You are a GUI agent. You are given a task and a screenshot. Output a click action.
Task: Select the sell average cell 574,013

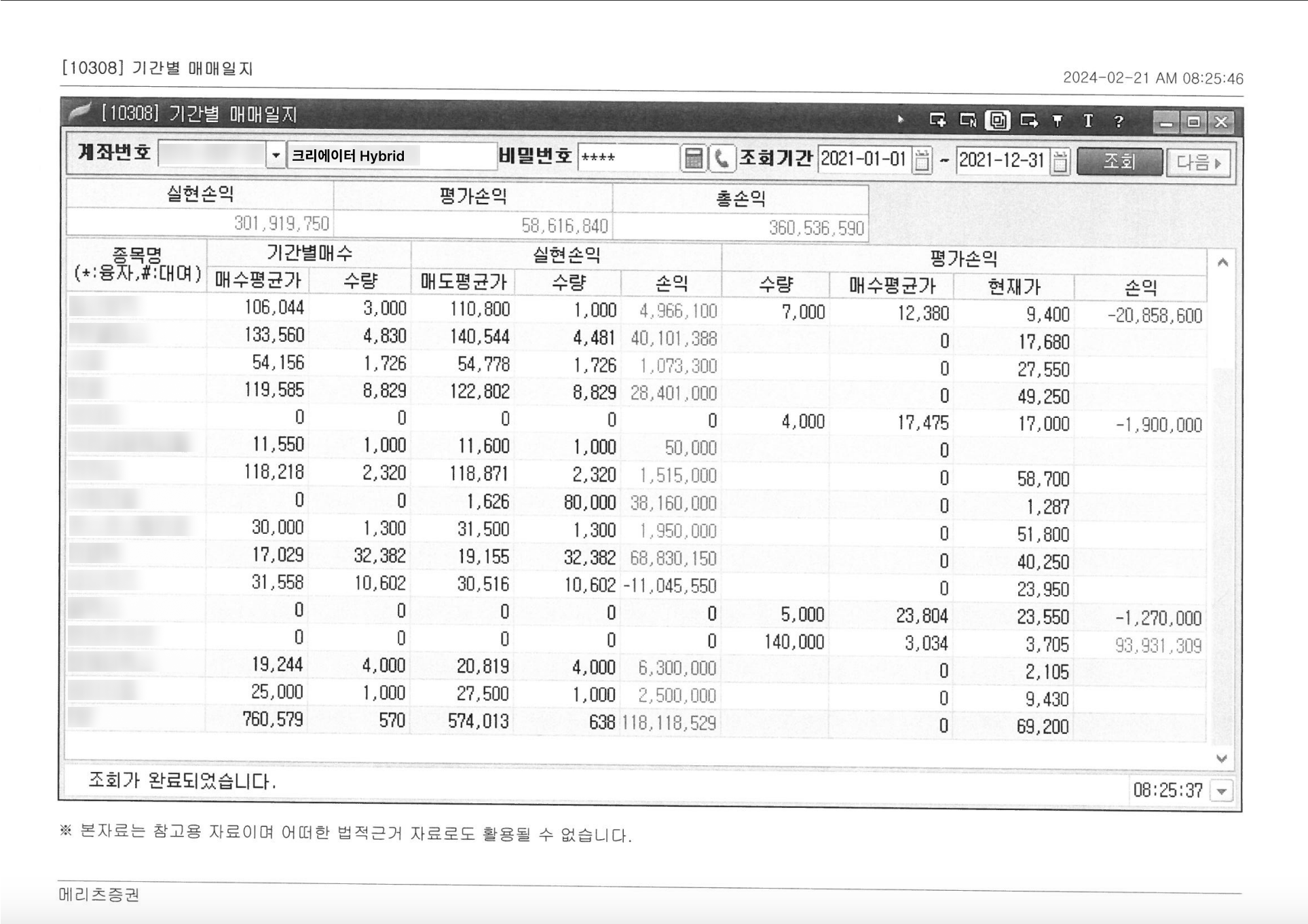click(x=463, y=721)
